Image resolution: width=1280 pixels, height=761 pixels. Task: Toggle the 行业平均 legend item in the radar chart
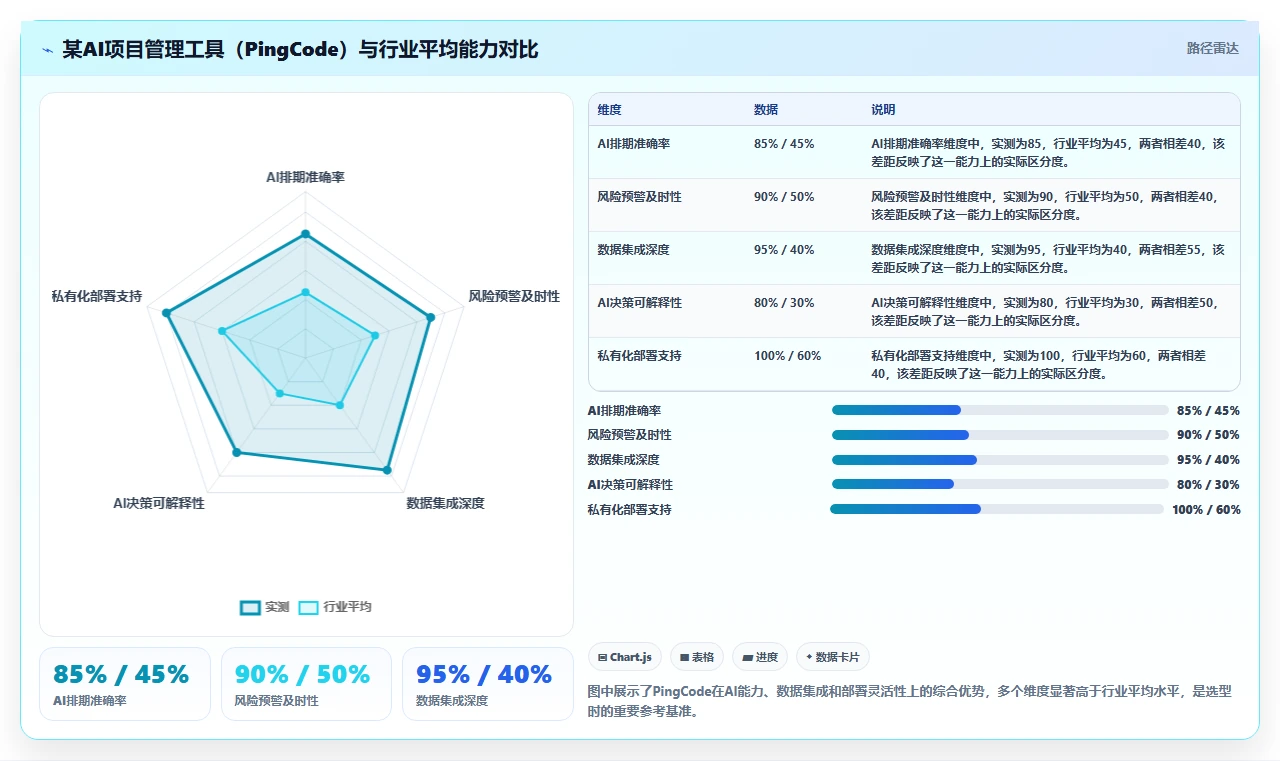coord(336,607)
